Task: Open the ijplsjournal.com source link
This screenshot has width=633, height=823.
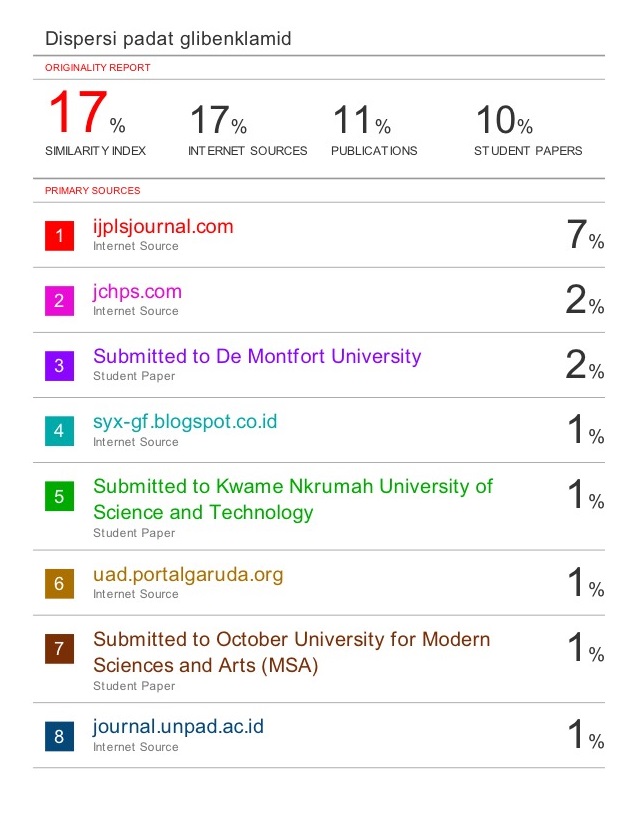Action: [x=163, y=227]
